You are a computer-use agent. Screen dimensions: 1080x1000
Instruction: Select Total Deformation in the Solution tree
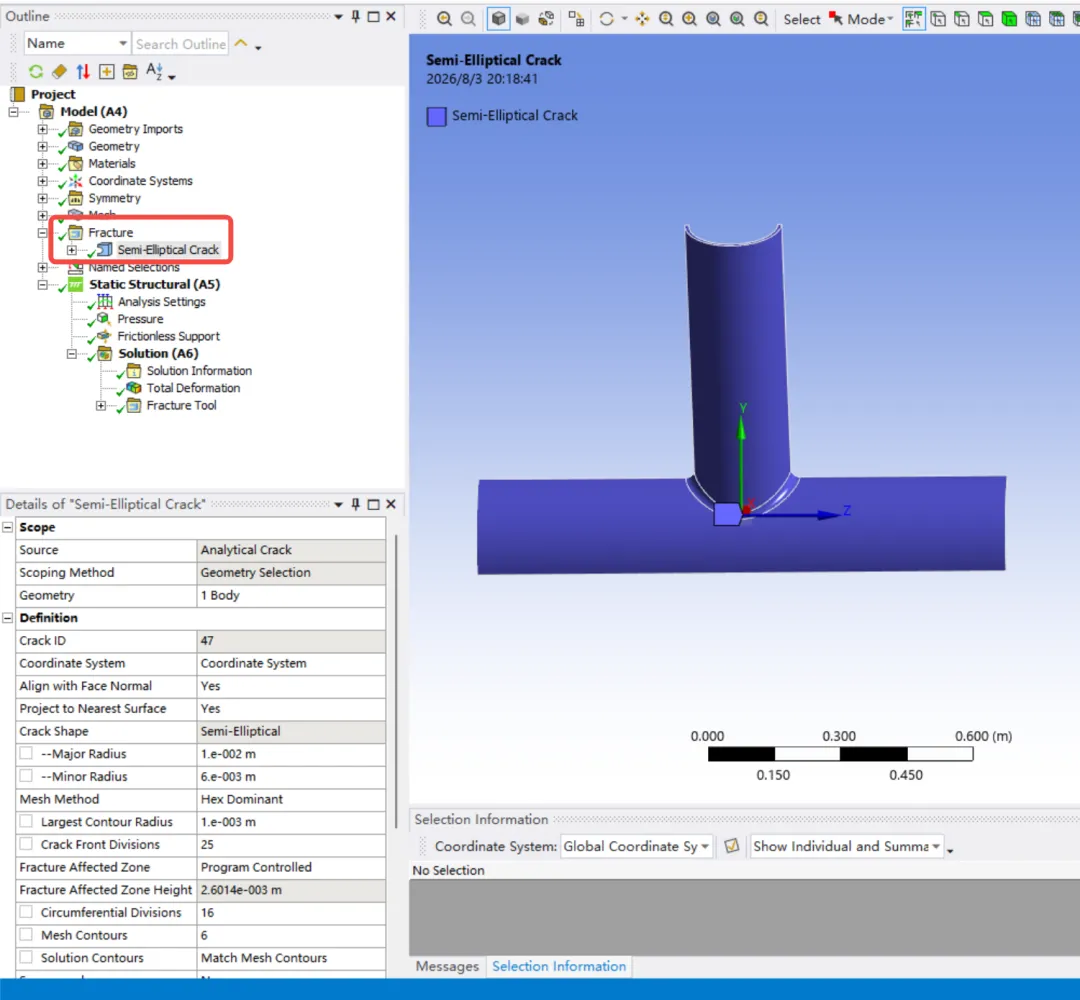pos(193,388)
